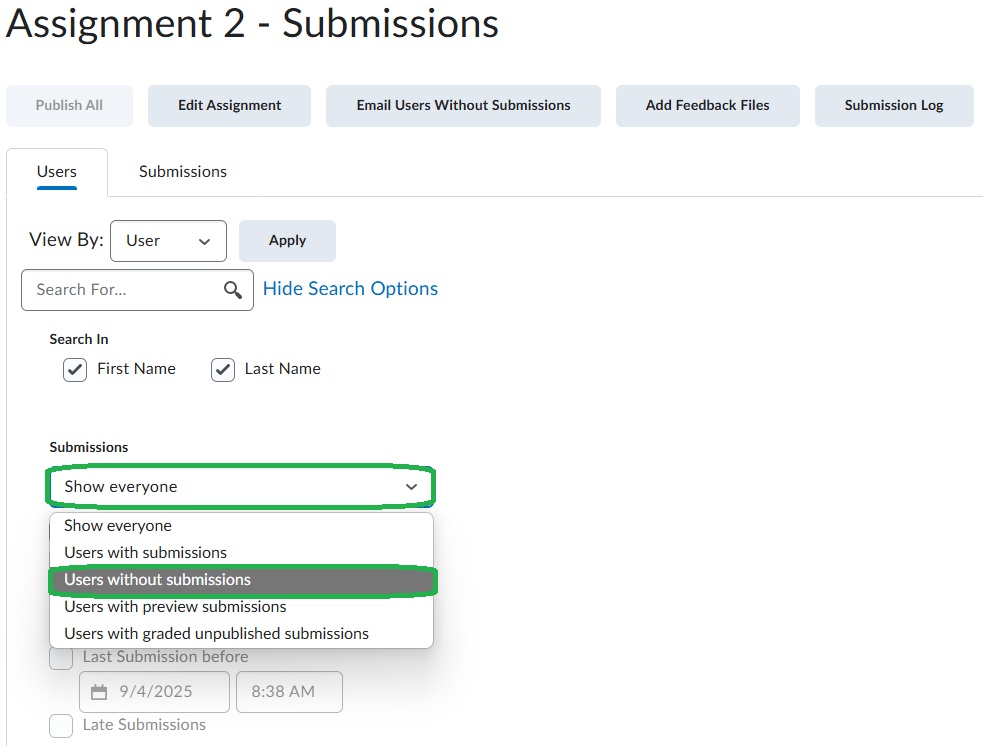Open the Users tab
Image resolution: width=983 pixels, height=746 pixels.
(57, 172)
